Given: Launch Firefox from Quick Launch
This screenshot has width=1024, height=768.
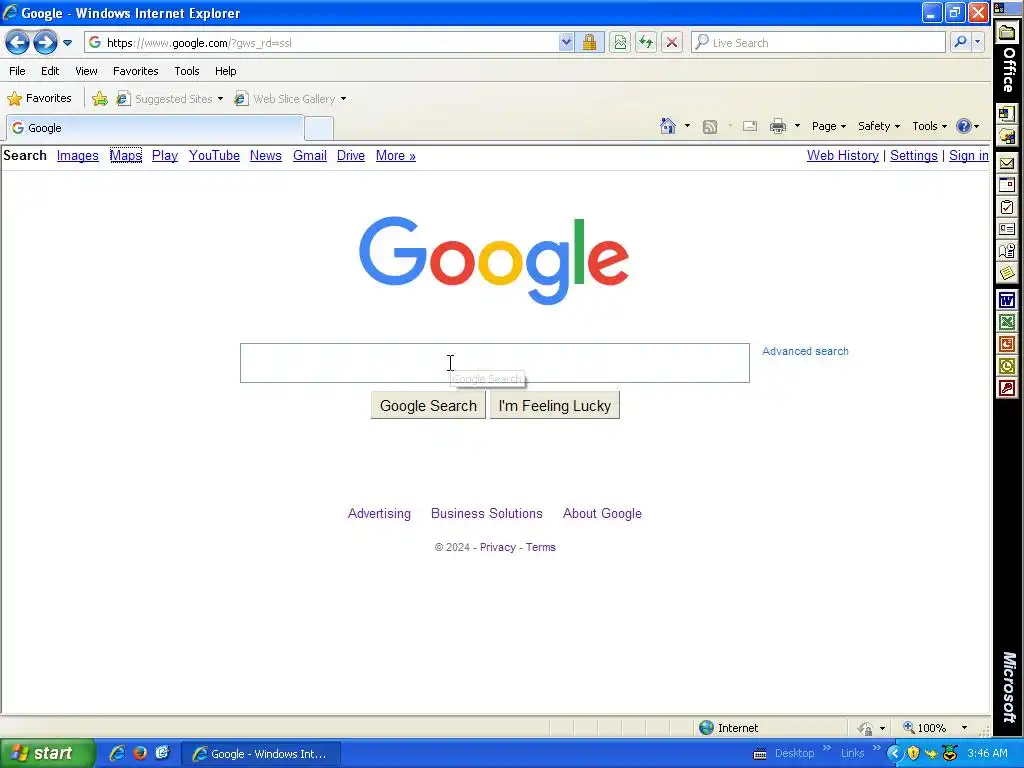Looking at the screenshot, I should [140, 754].
